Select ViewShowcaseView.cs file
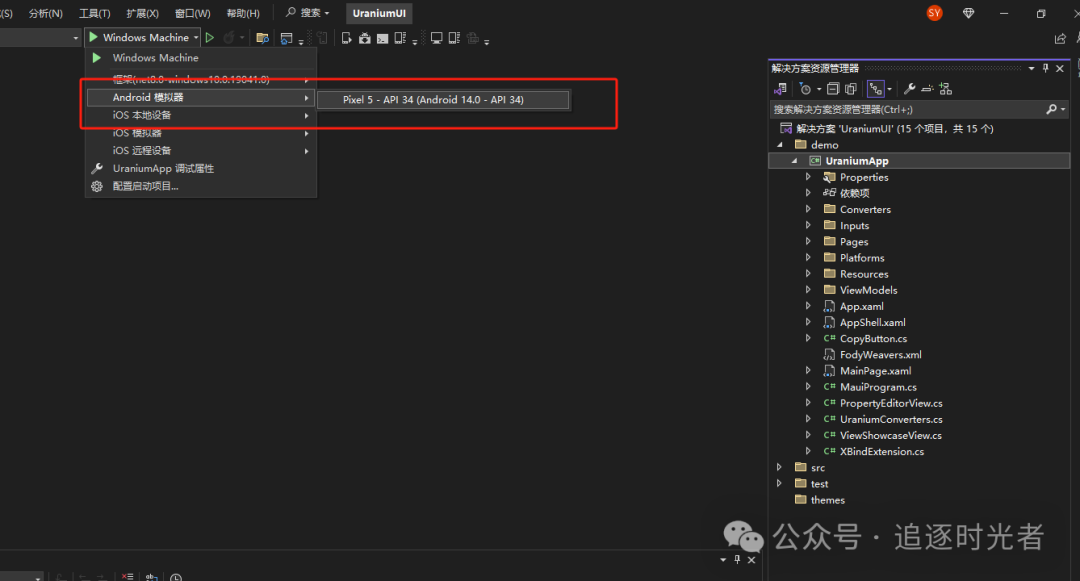1080x581 pixels. point(890,435)
